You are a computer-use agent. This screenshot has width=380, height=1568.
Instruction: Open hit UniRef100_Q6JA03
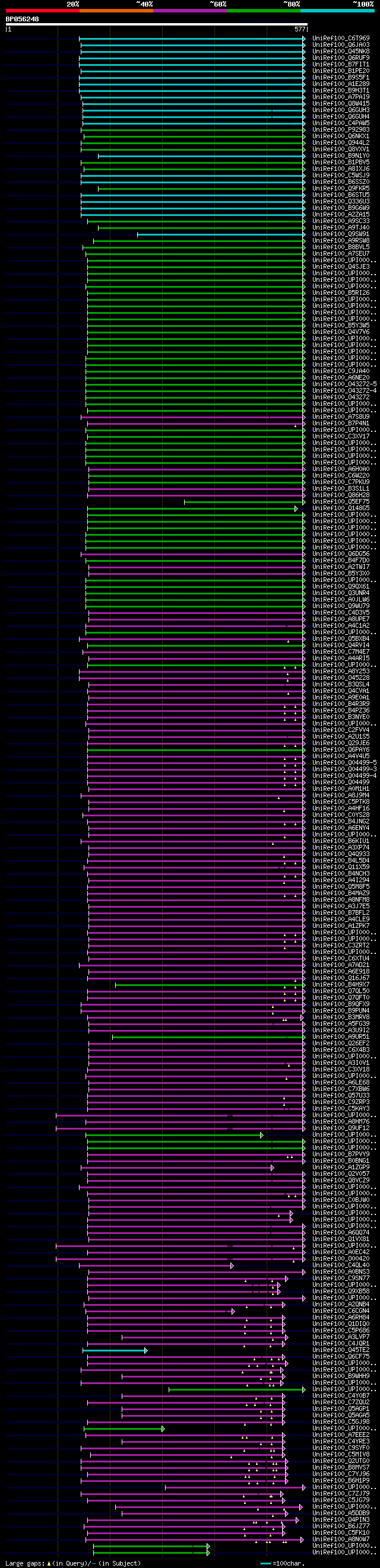341,45
